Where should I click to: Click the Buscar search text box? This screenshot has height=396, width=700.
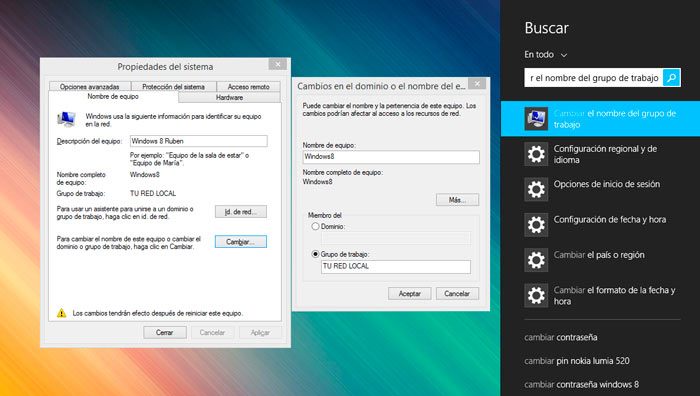click(x=594, y=78)
